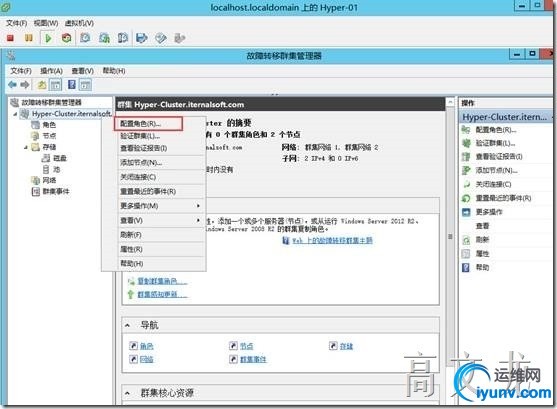Open 虚拟机(V) menu
The image size is (557, 409).
[79, 23]
